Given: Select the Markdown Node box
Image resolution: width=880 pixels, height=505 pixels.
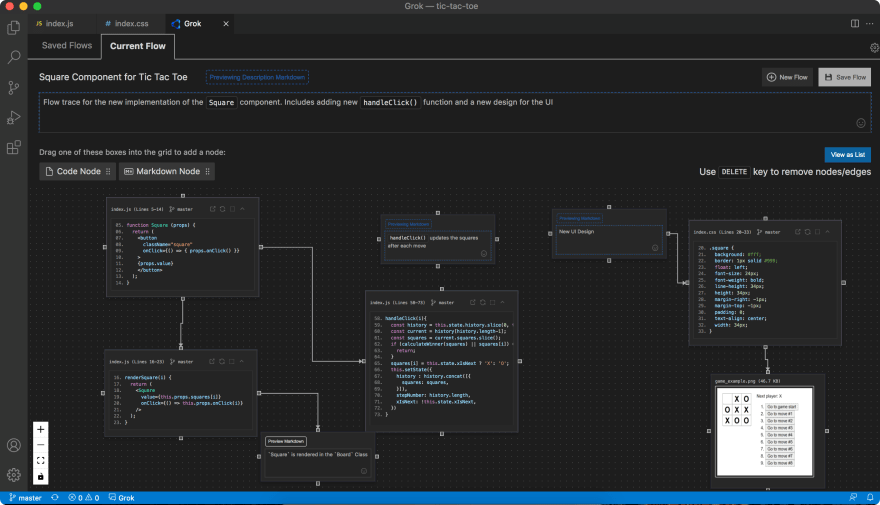Looking at the screenshot, I should click(167, 171).
